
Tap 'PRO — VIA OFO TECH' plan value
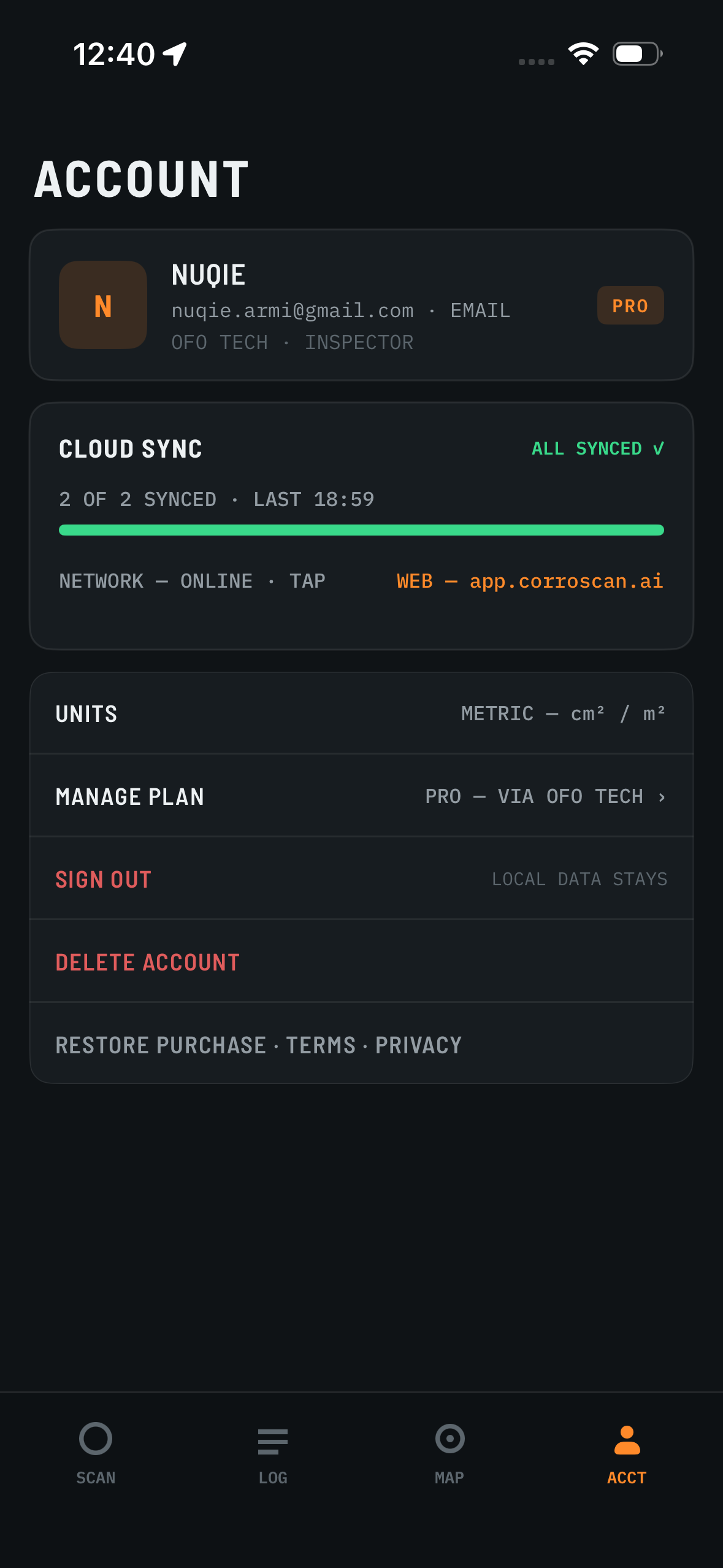534,796
